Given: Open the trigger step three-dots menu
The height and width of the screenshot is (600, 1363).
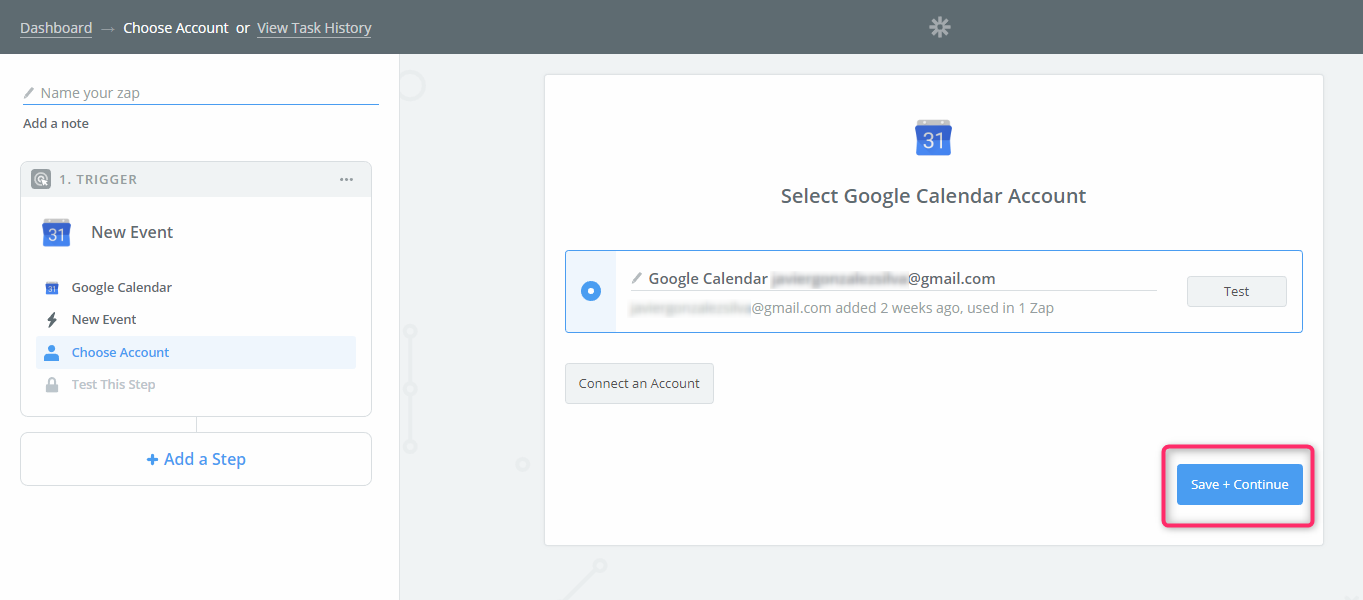Looking at the screenshot, I should 346,180.
